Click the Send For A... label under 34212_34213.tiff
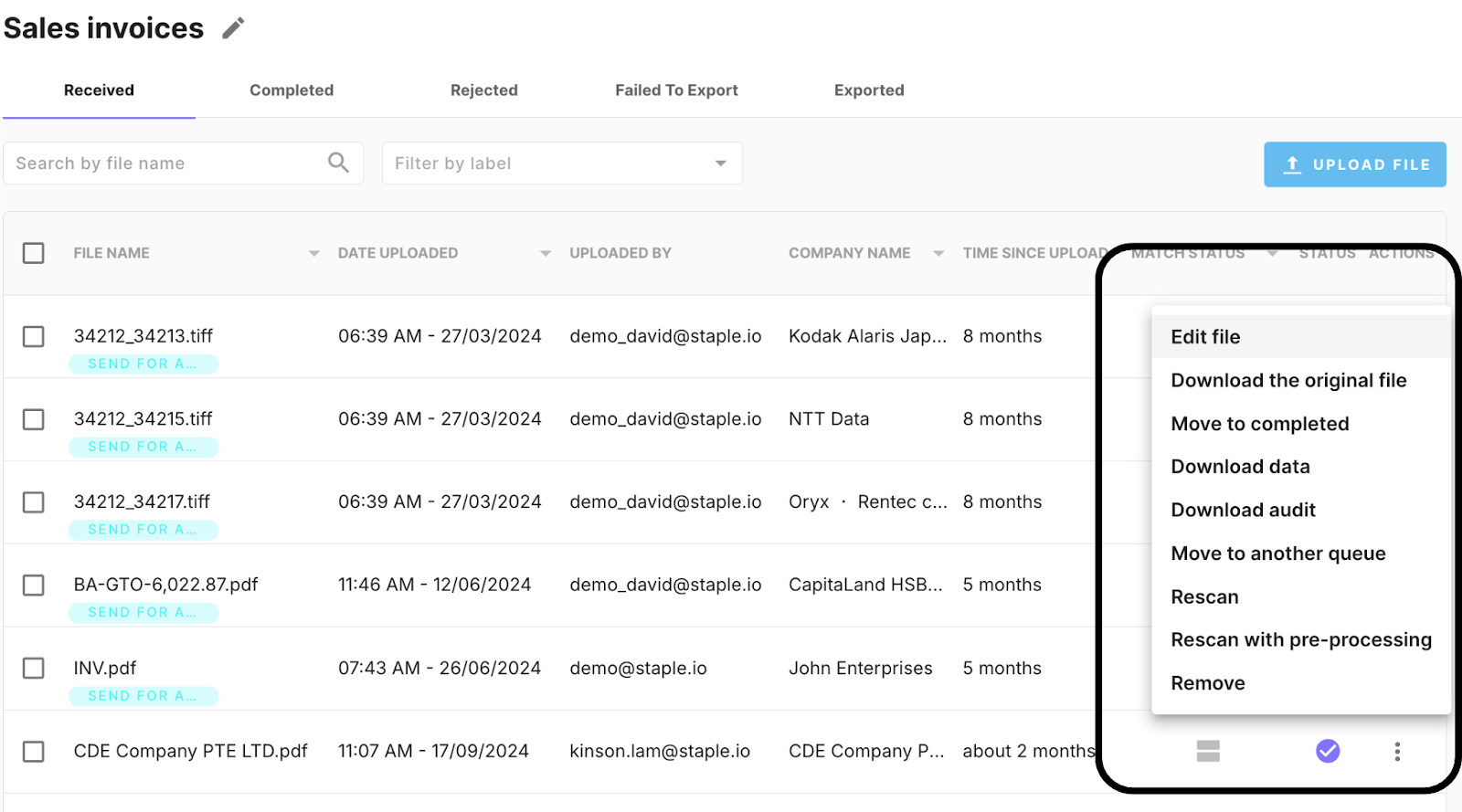The image size is (1462, 812). 143,364
